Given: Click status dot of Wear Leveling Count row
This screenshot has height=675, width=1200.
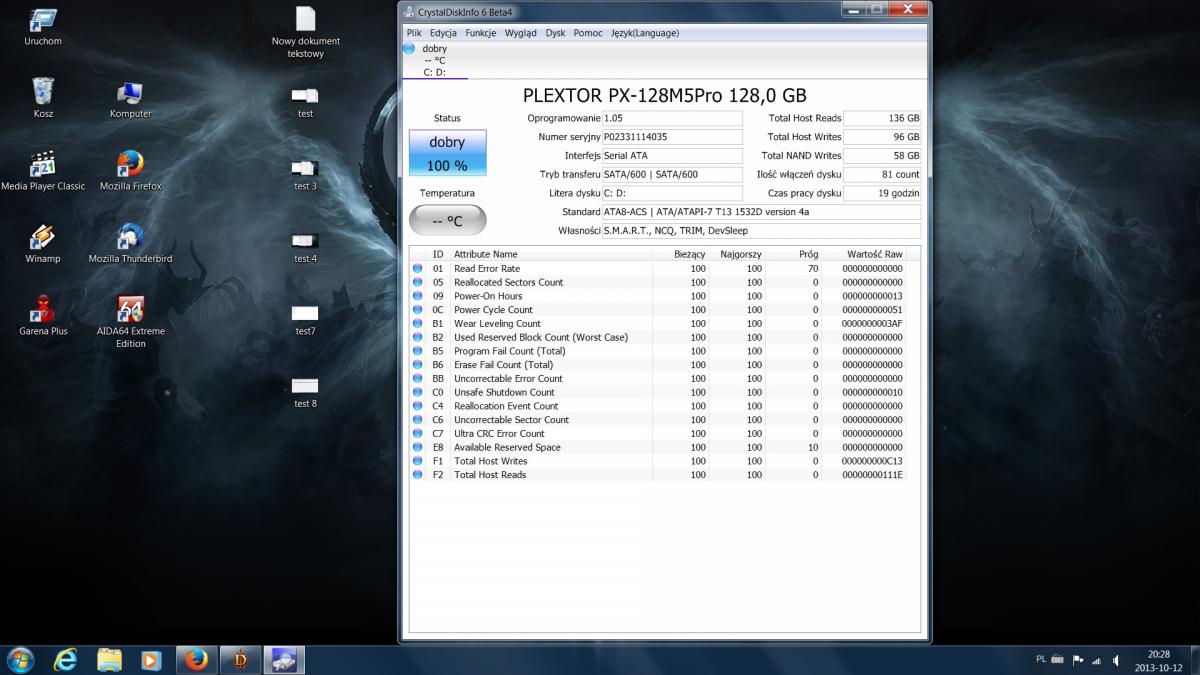Looking at the screenshot, I should [418, 323].
